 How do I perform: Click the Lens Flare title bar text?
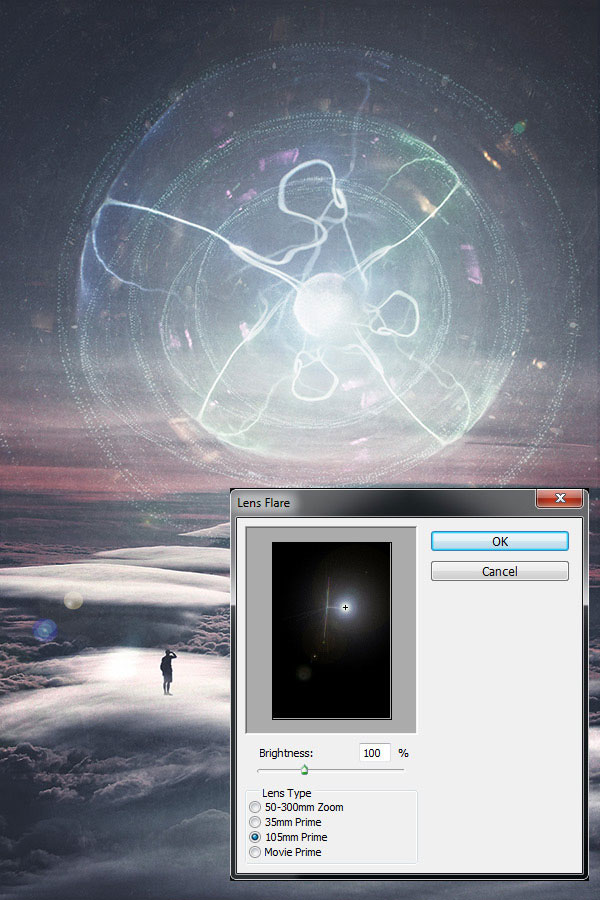tap(264, 502)
